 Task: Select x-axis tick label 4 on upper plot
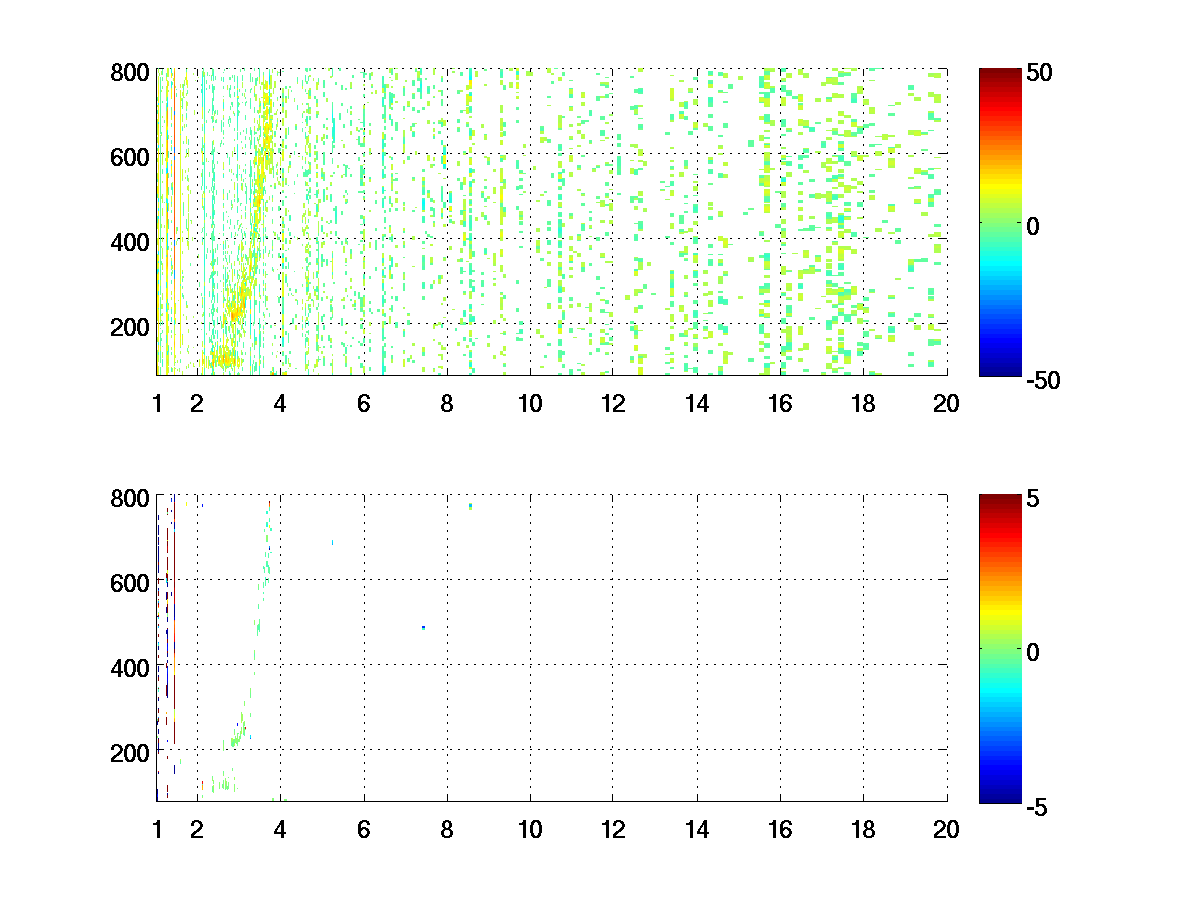point(280,404)
